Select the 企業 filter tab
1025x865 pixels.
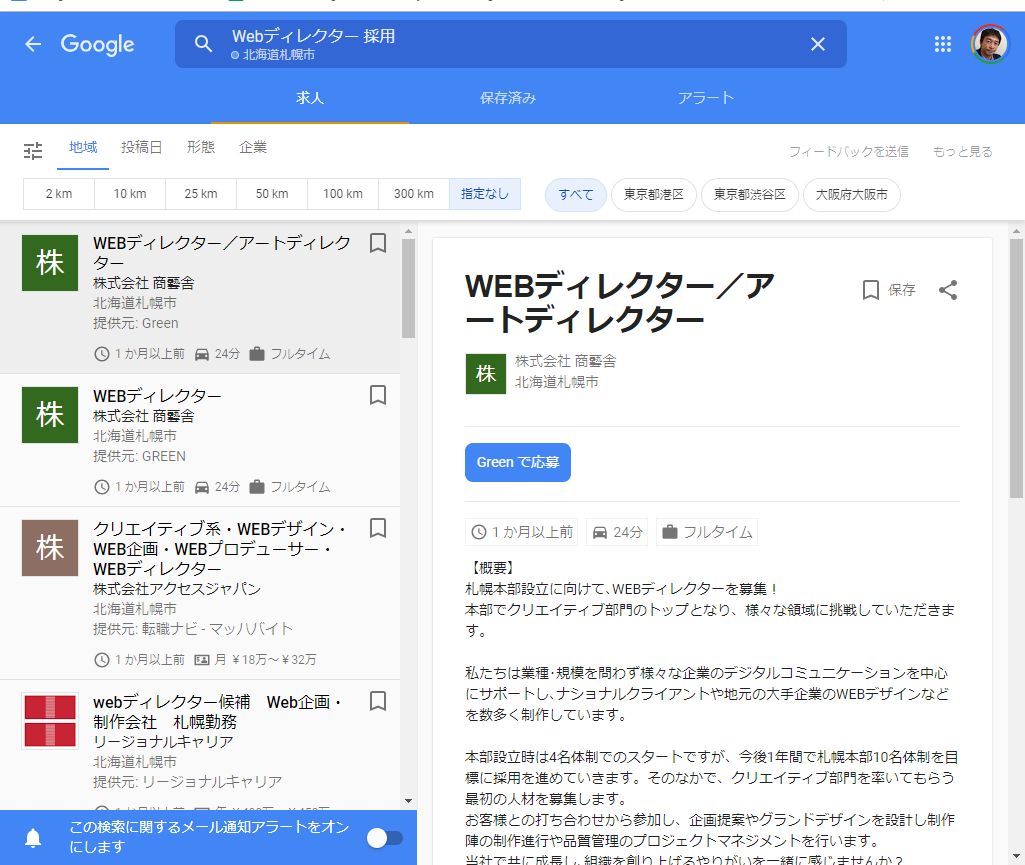[x=253, y=148]
